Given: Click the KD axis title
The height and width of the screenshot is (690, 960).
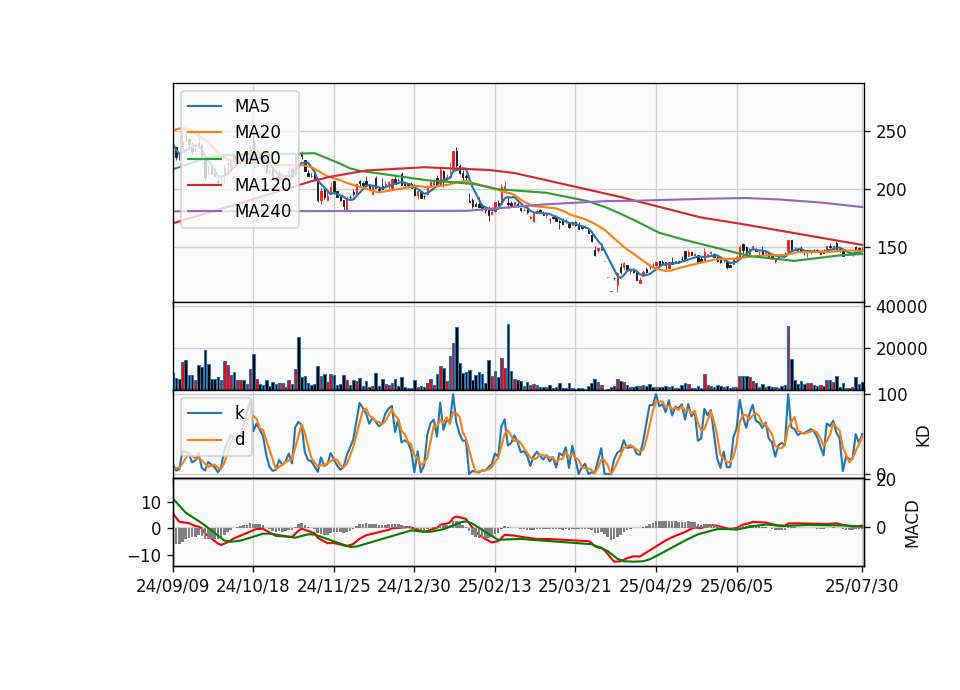Looking at the screenshot, I should pyautogui.click(x=923, y=436).
